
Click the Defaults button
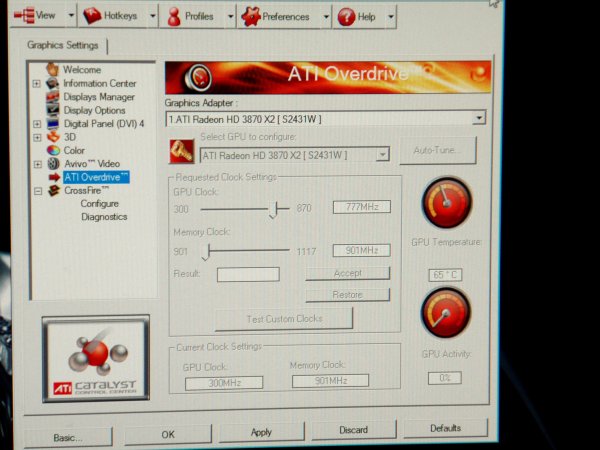(445, 428)
